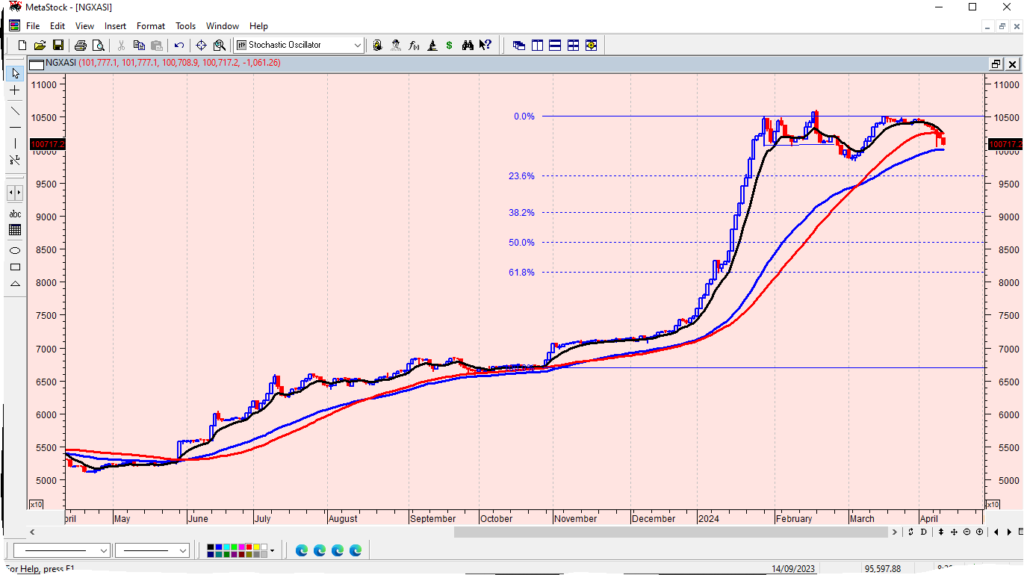This screenshot has width=1024, height=575.
Task: Select the rectangle drawing tool
Action: (15, 267)
